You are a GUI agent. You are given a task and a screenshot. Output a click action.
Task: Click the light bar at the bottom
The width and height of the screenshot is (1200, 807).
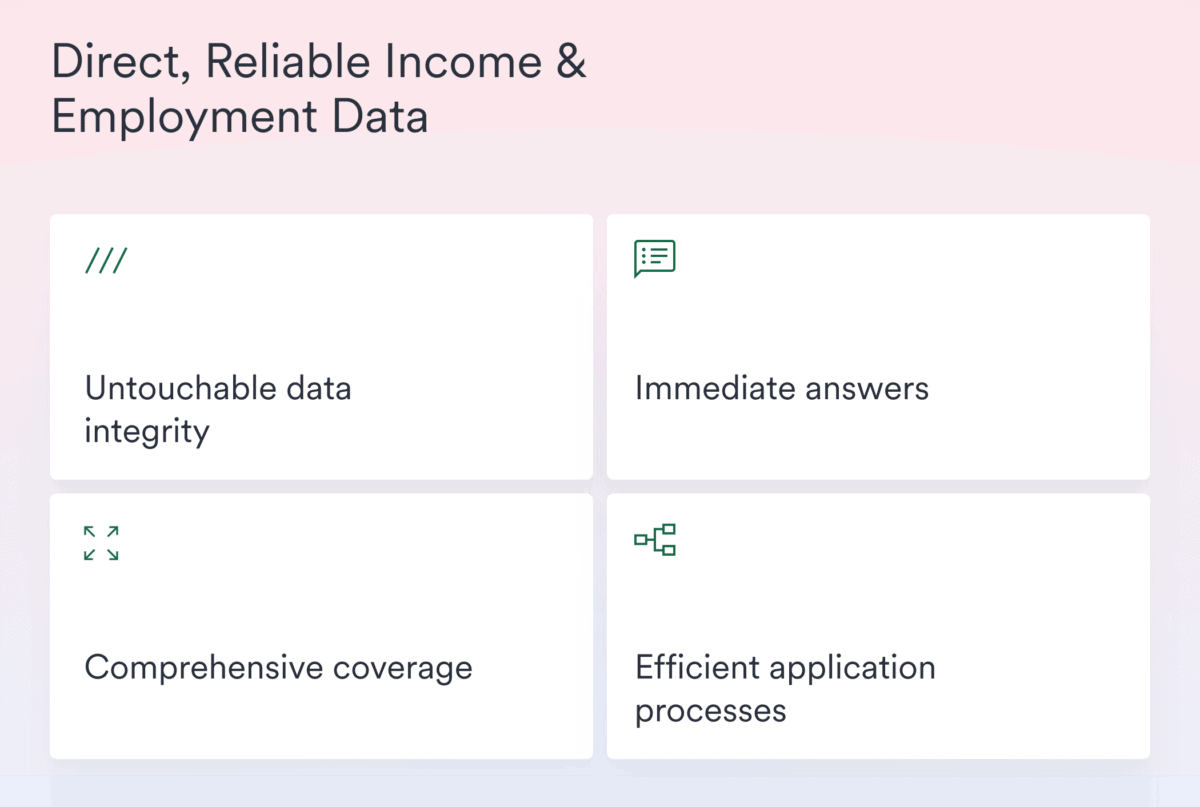[600, 795]
